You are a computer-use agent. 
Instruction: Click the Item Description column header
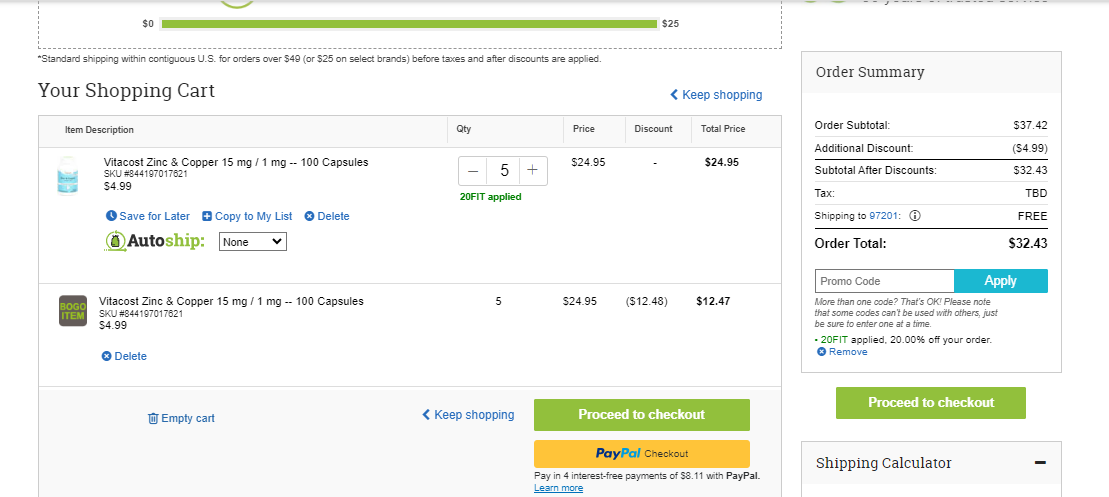pos(99,130)
